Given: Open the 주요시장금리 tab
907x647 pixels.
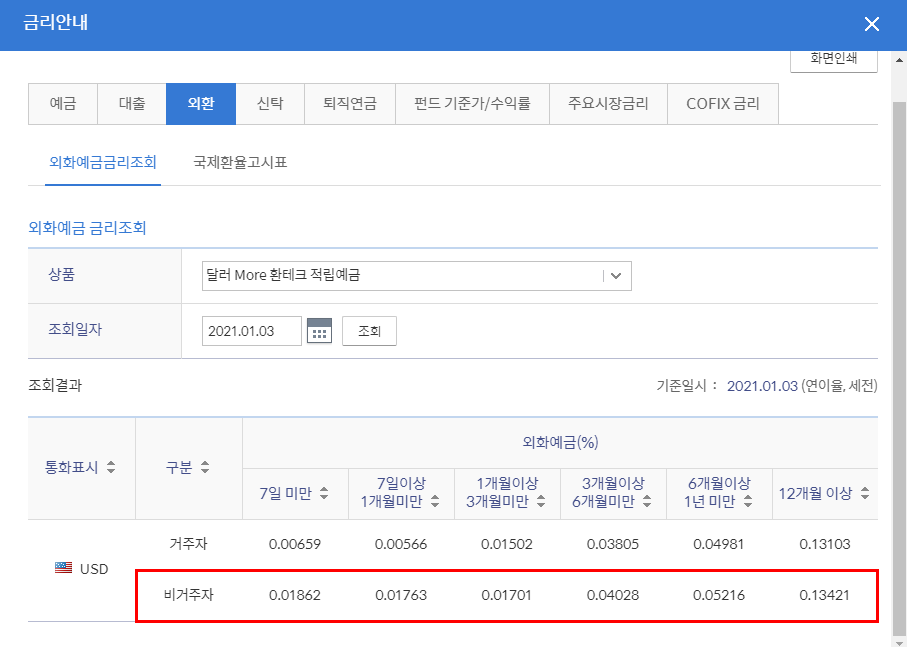Looking at the screenshot, I should pos(609,104).
